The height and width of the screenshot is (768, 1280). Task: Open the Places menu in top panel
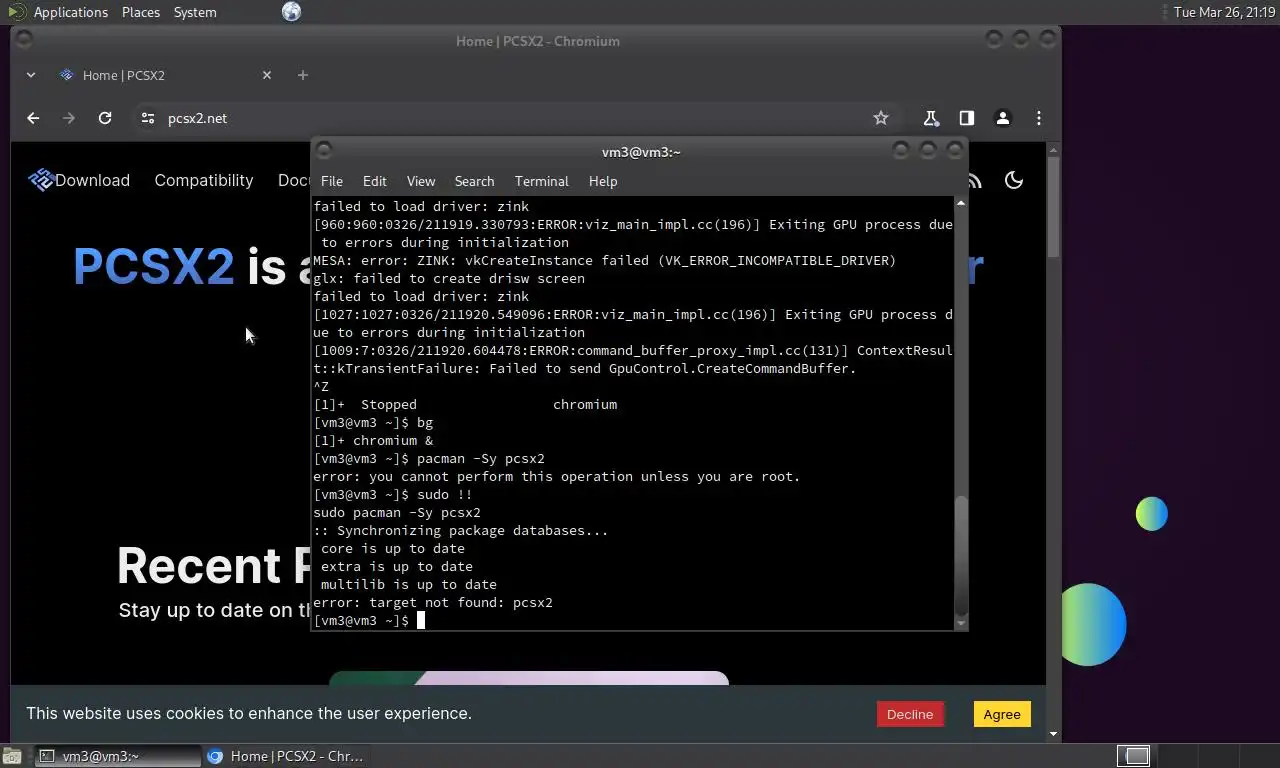click(x=141, y=12)
